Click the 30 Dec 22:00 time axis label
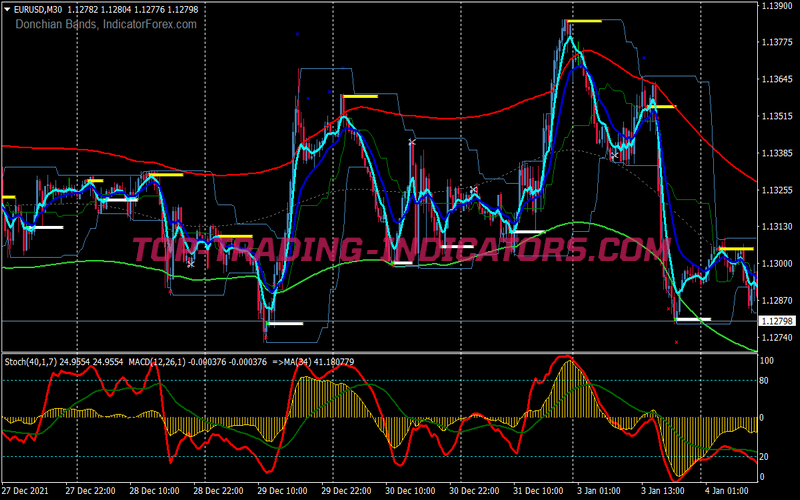Image resolution: width=800 pixels, height=500 pixels. click(474, 491)
